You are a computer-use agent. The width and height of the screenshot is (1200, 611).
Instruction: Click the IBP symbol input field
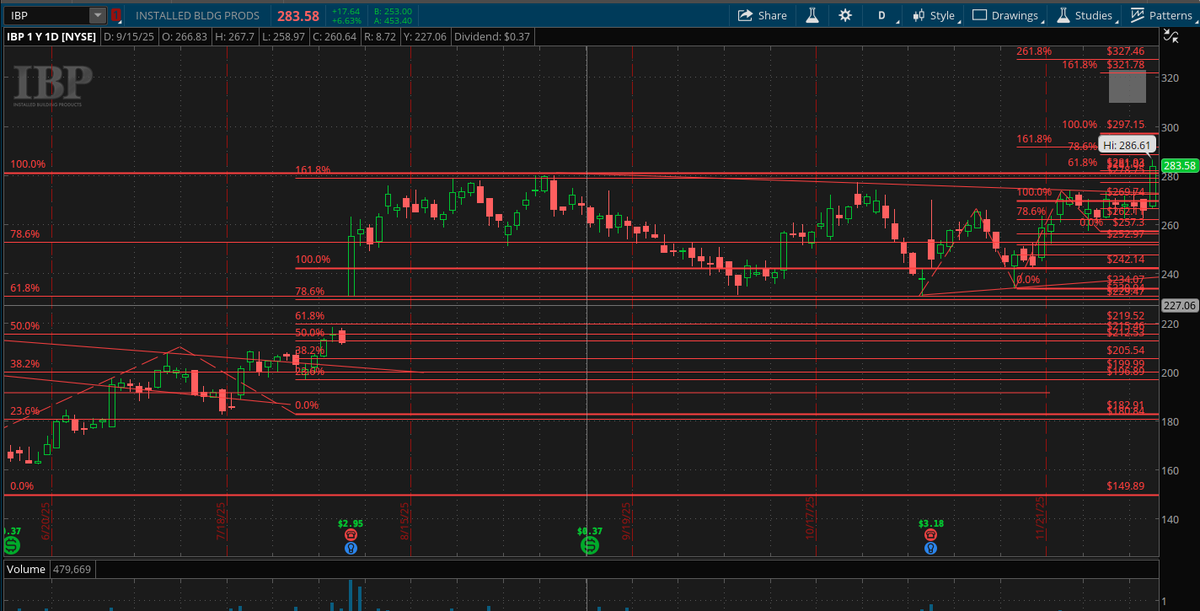[x=47, y=15]
